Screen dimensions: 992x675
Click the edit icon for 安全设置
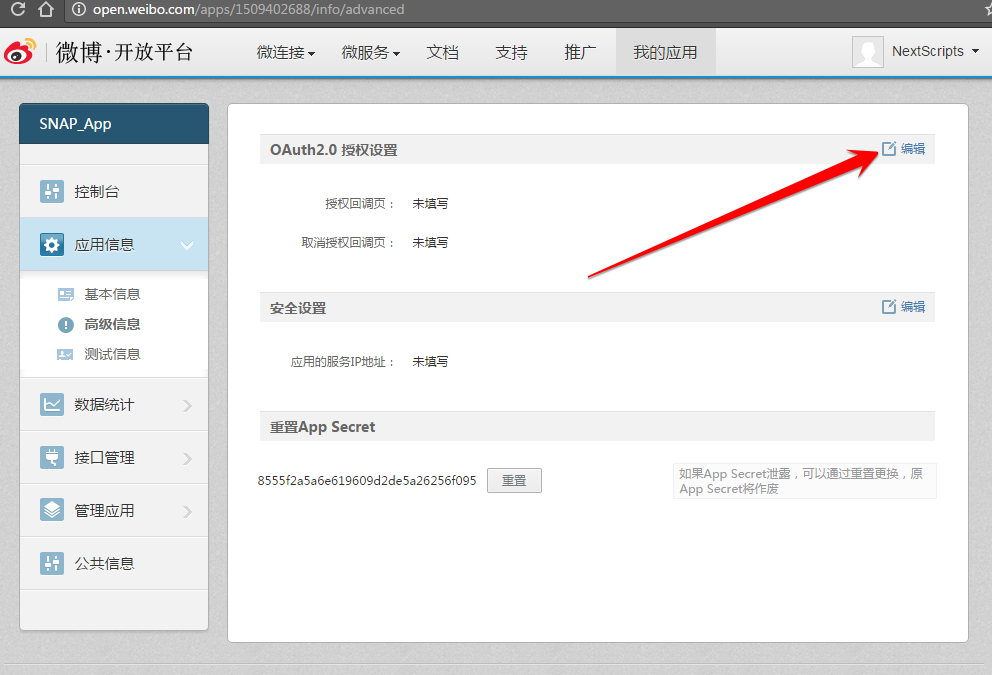[x=889, y=306]
